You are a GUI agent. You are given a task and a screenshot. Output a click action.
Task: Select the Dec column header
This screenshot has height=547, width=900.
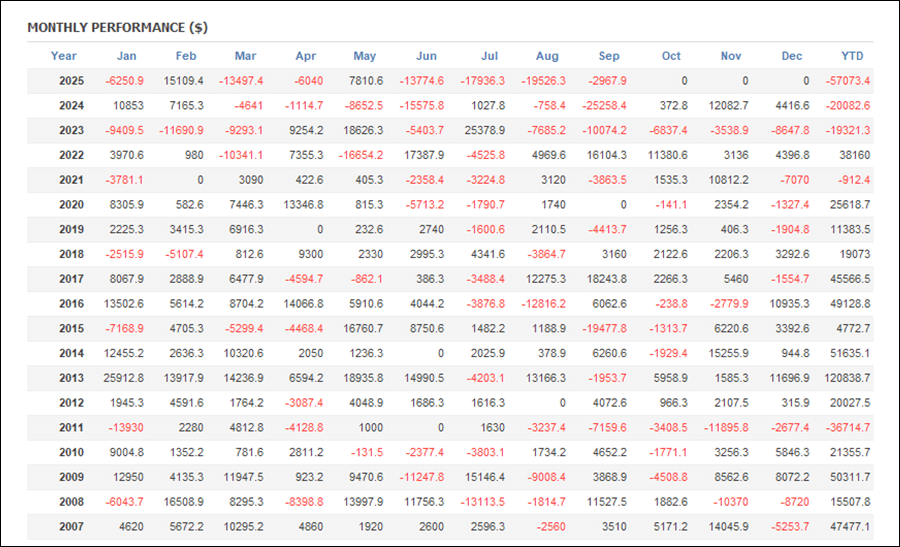tap(789, 56)
